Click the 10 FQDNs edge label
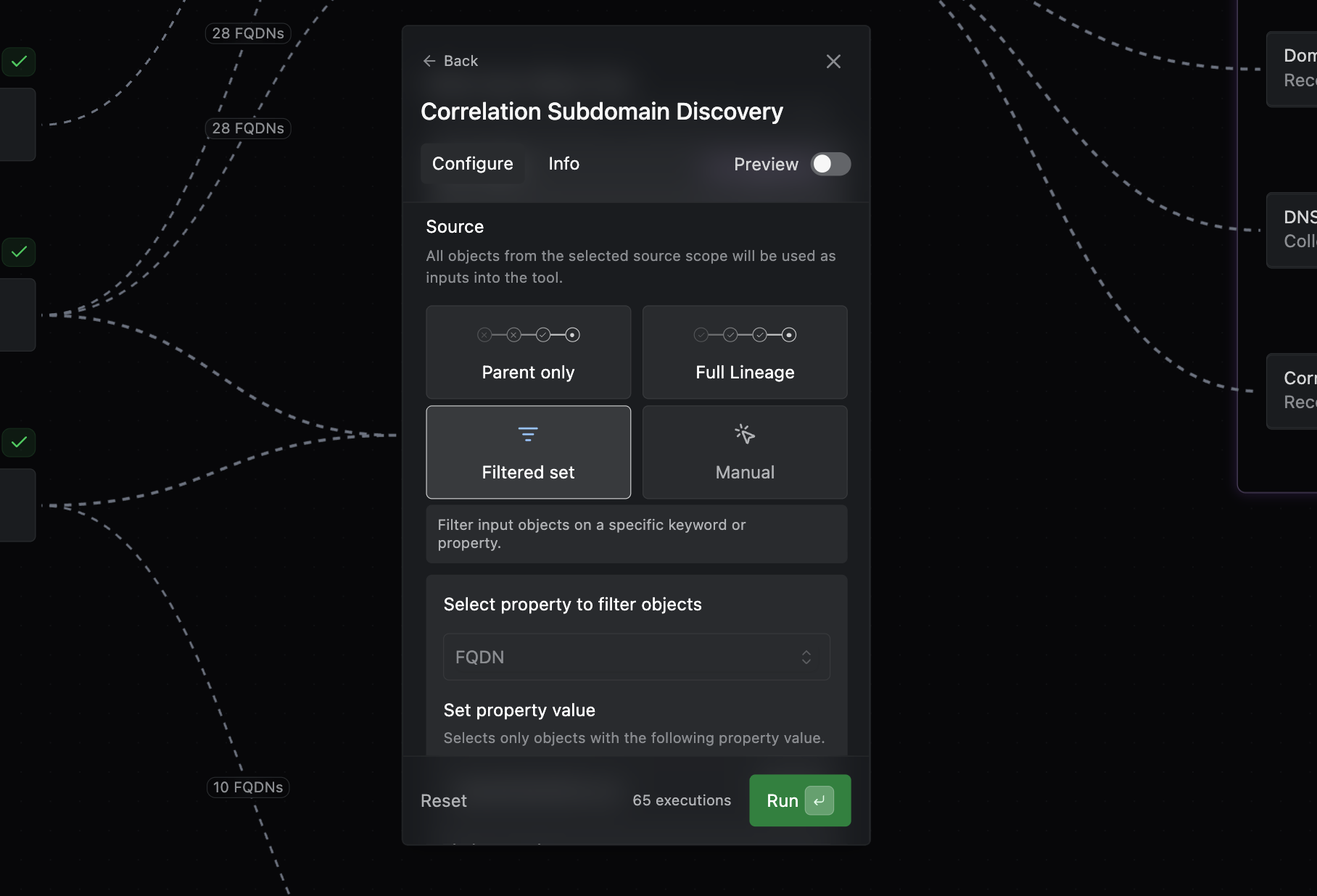1317x896 pixels. 248,787
